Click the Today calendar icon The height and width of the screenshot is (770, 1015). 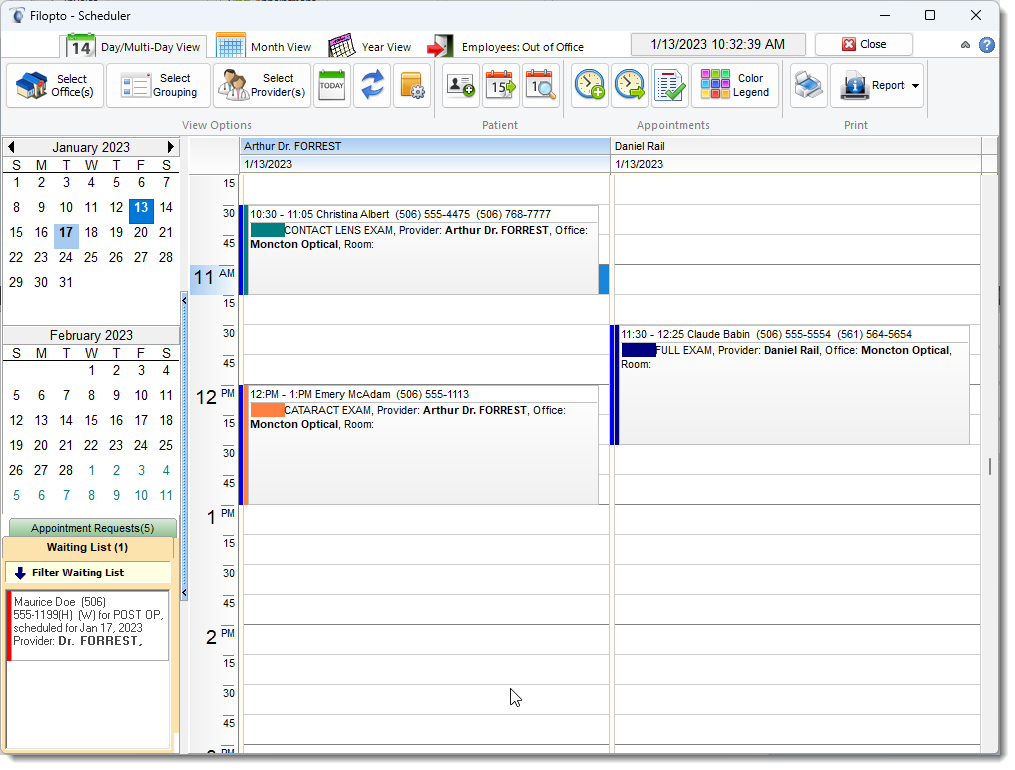pos(331,86)
